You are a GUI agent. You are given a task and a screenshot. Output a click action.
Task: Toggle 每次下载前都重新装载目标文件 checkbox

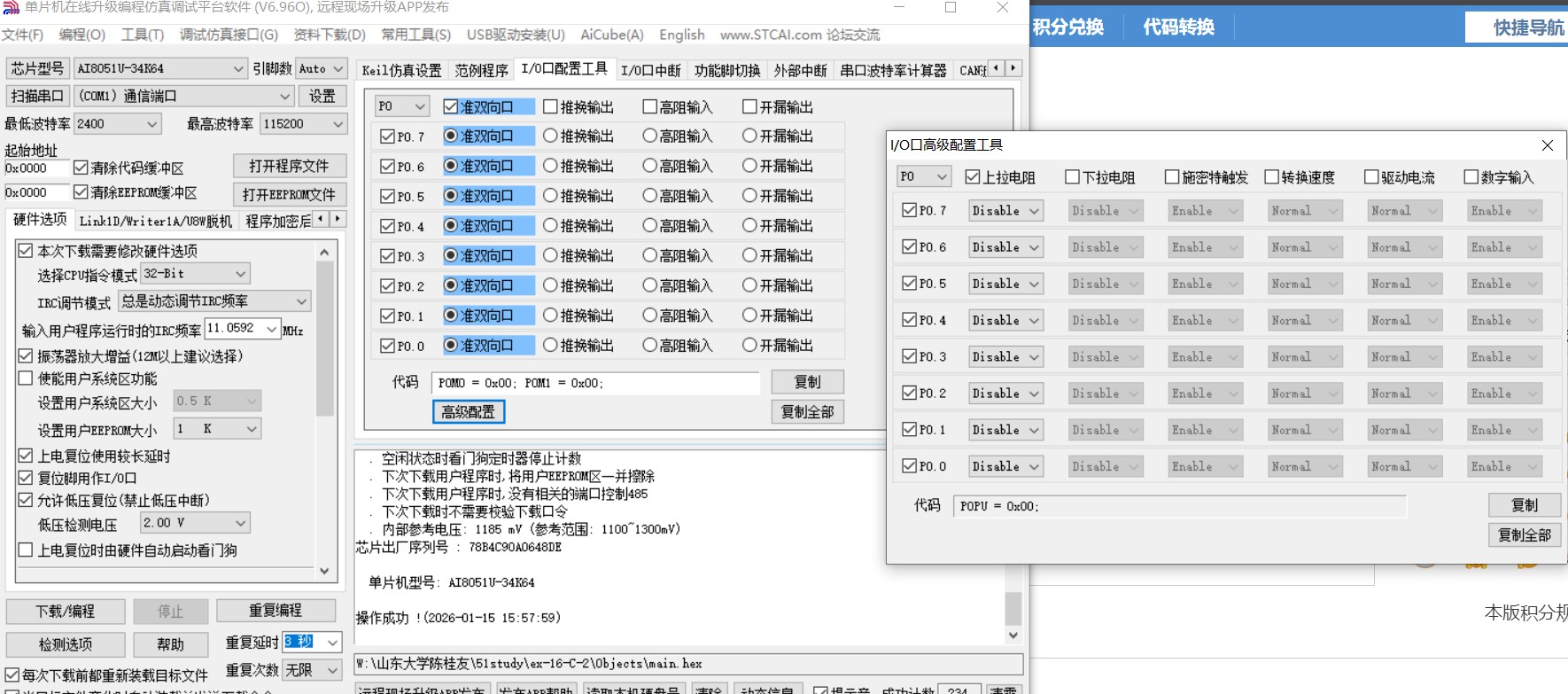click(x=12, y=675)
